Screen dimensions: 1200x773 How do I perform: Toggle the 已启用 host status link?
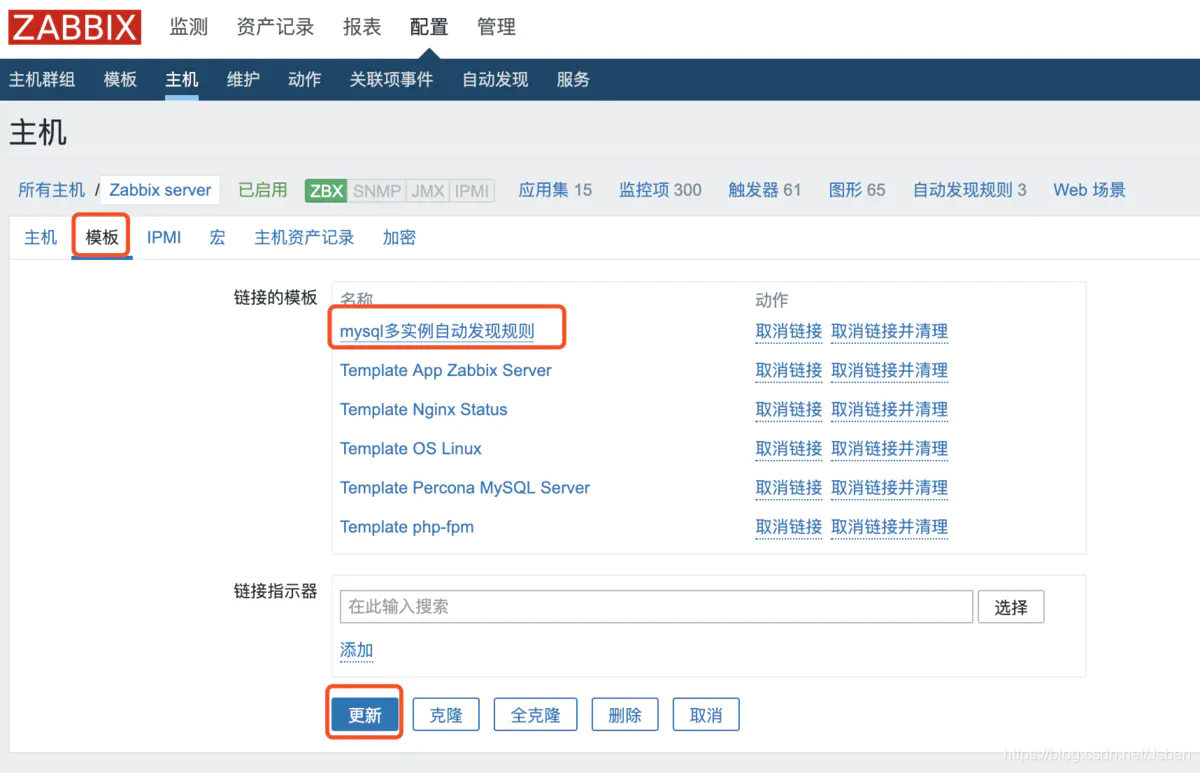263,190
